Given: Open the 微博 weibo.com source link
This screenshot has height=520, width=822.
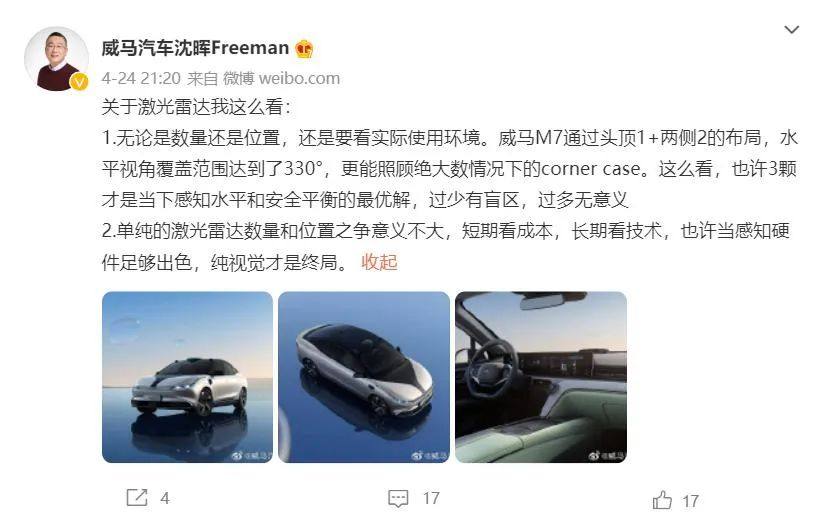Looking at the screenshot, I should [x=281, y=79].
